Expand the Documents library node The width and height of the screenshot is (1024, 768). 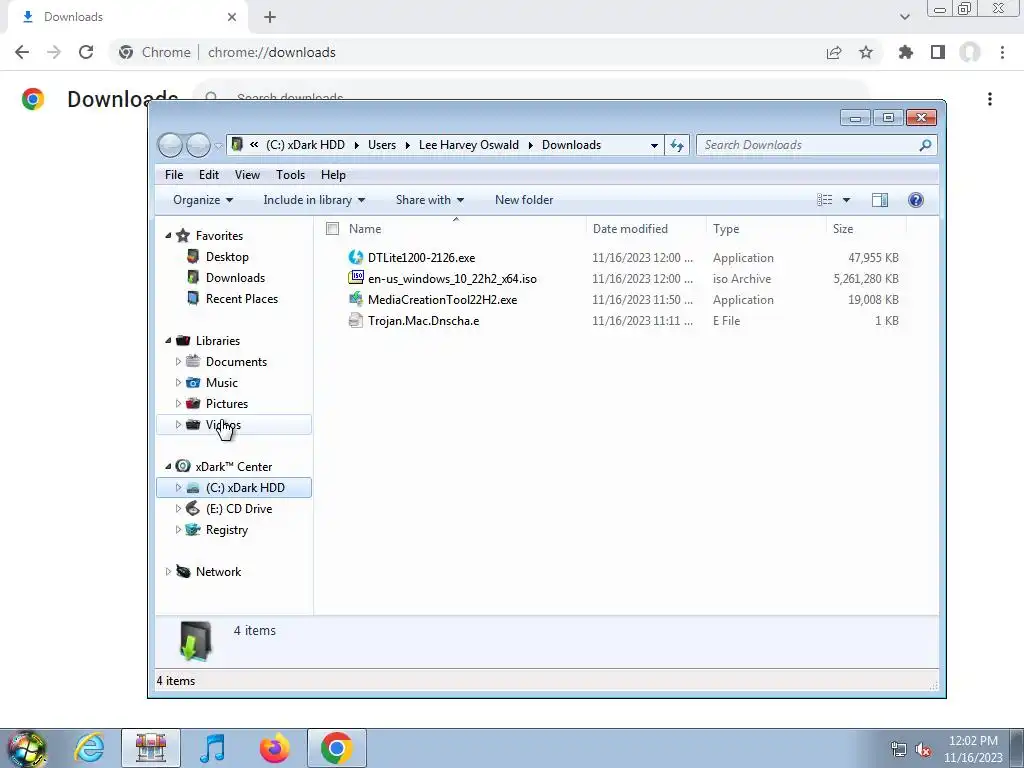(178, 361)
